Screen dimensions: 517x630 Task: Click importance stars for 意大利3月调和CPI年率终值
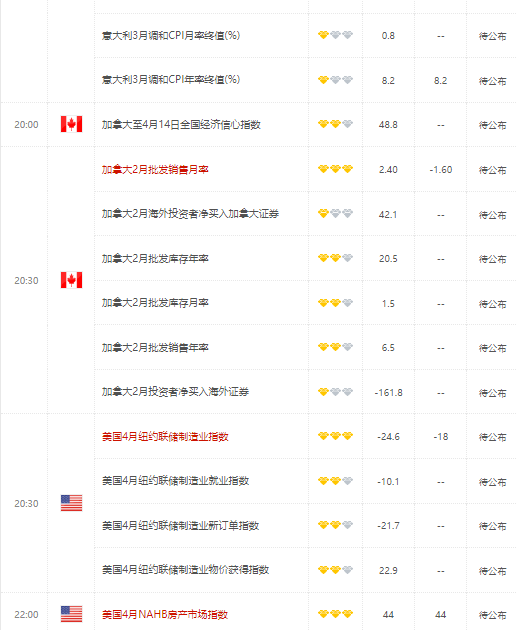pos(335,80)
